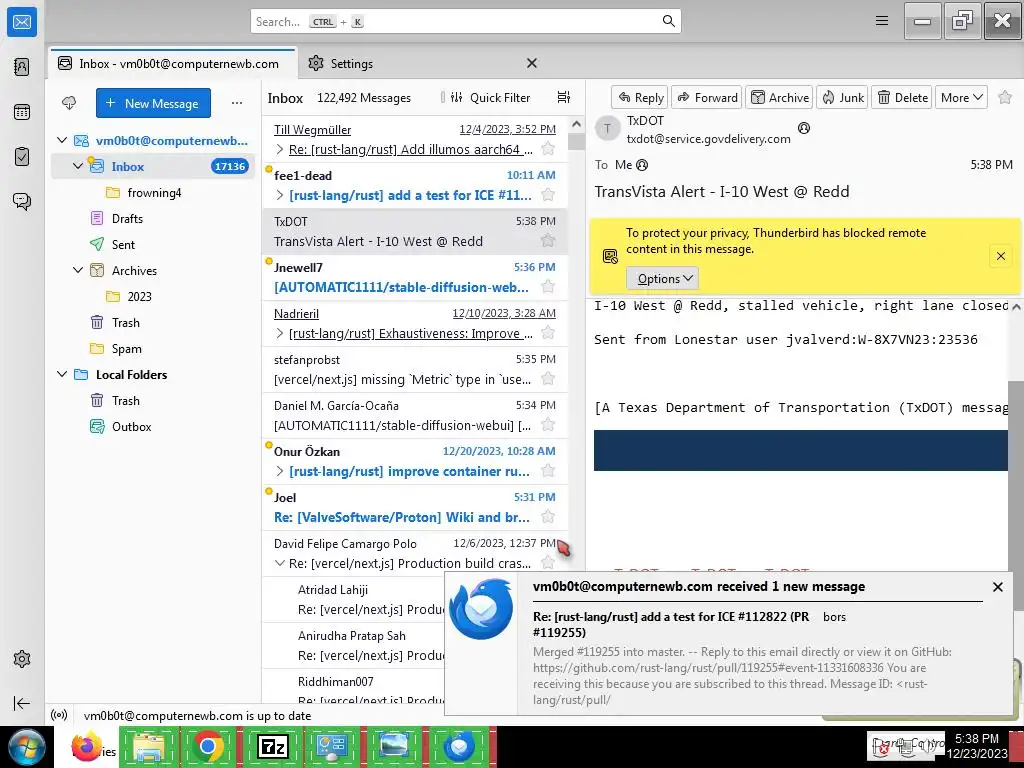Forward the TxDOT message
The image size is (1024, 768).
pos(707,97)
